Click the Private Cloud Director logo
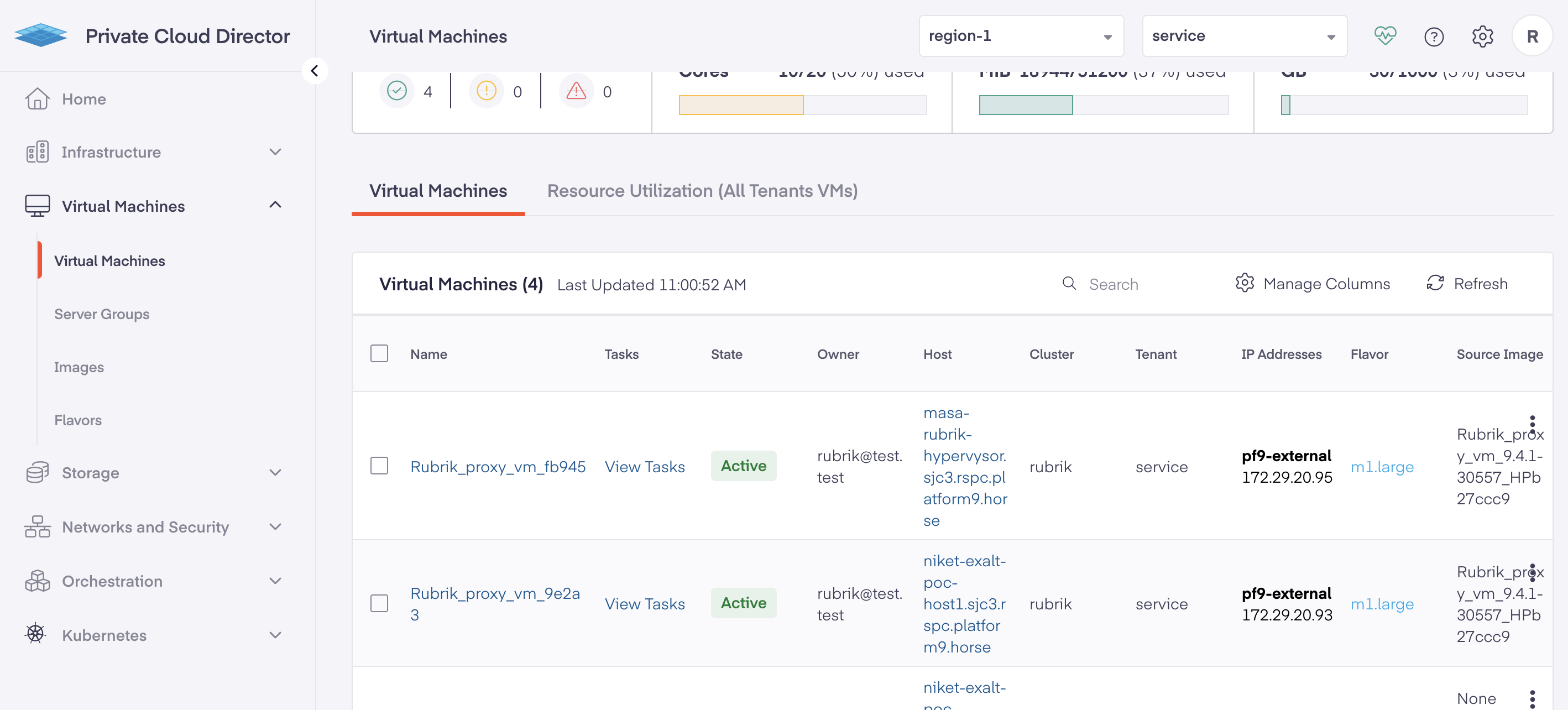This screenshot has width=1568, height=710. coord(41,35)
